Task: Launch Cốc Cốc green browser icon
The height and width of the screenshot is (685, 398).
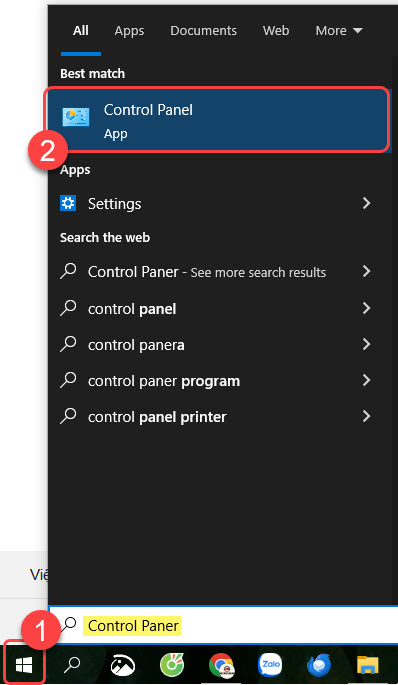Action: [x=172, y=665]
